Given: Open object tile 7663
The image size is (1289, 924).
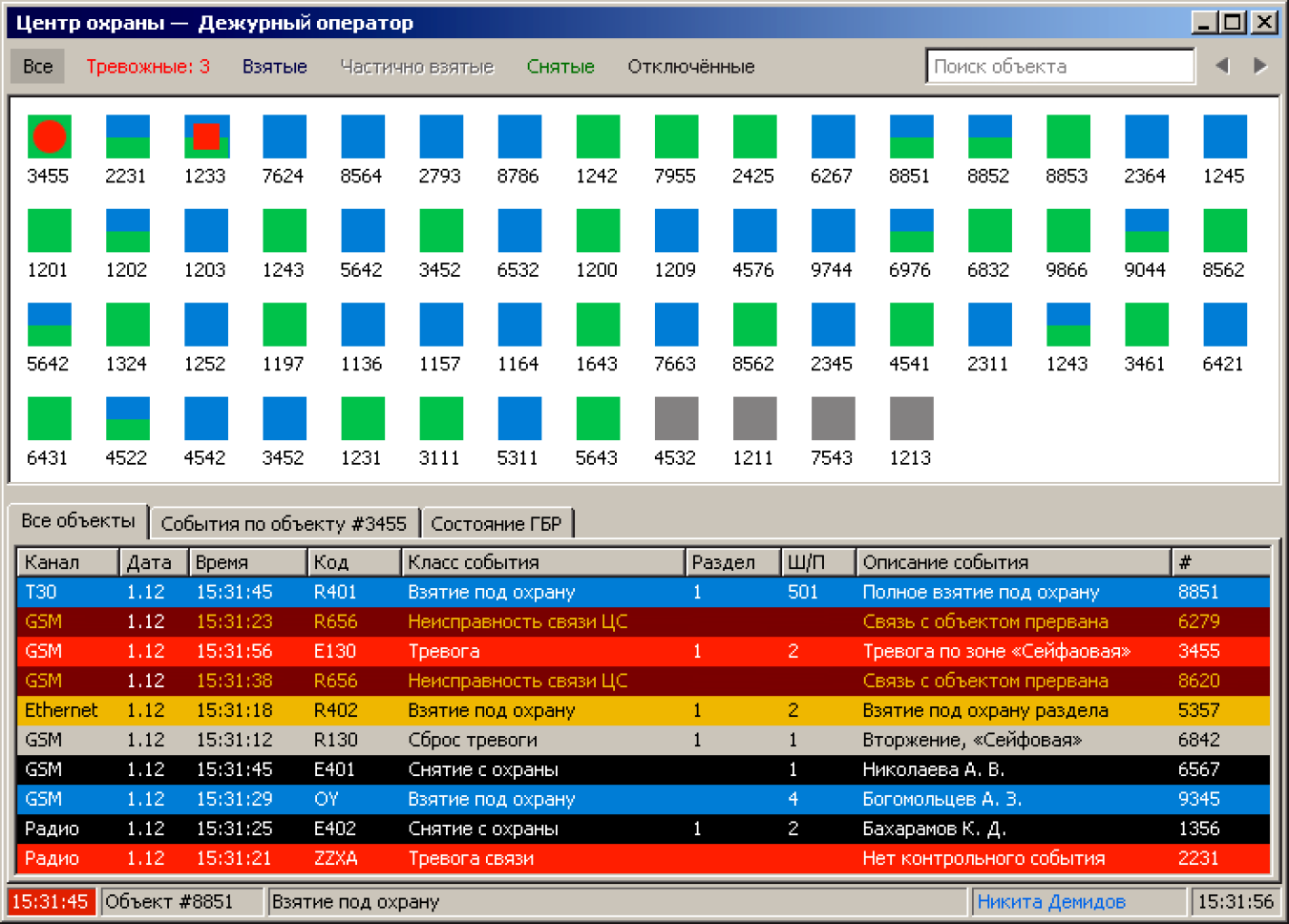Looking at the screenshot, I should coord(676,325).
